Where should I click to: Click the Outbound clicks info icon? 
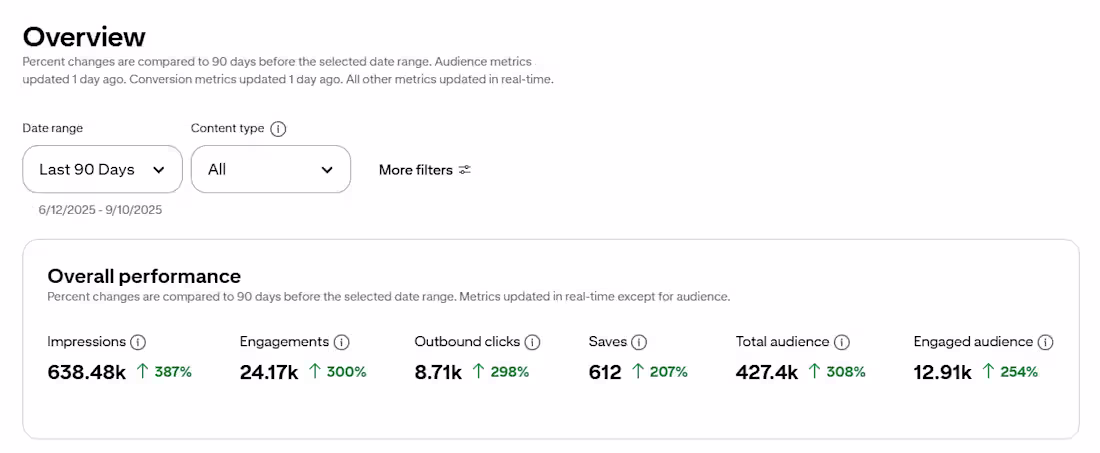533,342
